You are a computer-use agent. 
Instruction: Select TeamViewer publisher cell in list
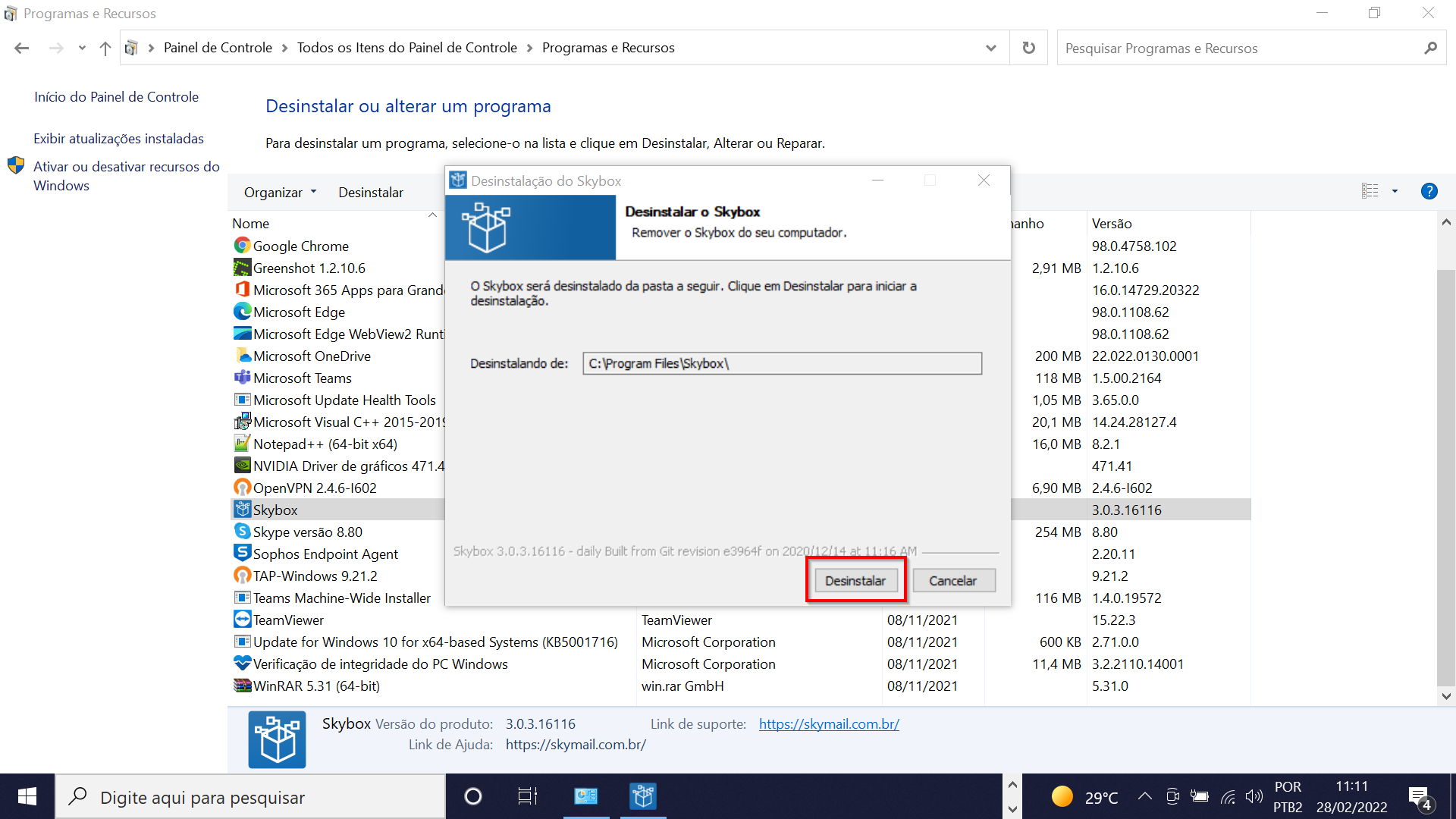[676, 620]
